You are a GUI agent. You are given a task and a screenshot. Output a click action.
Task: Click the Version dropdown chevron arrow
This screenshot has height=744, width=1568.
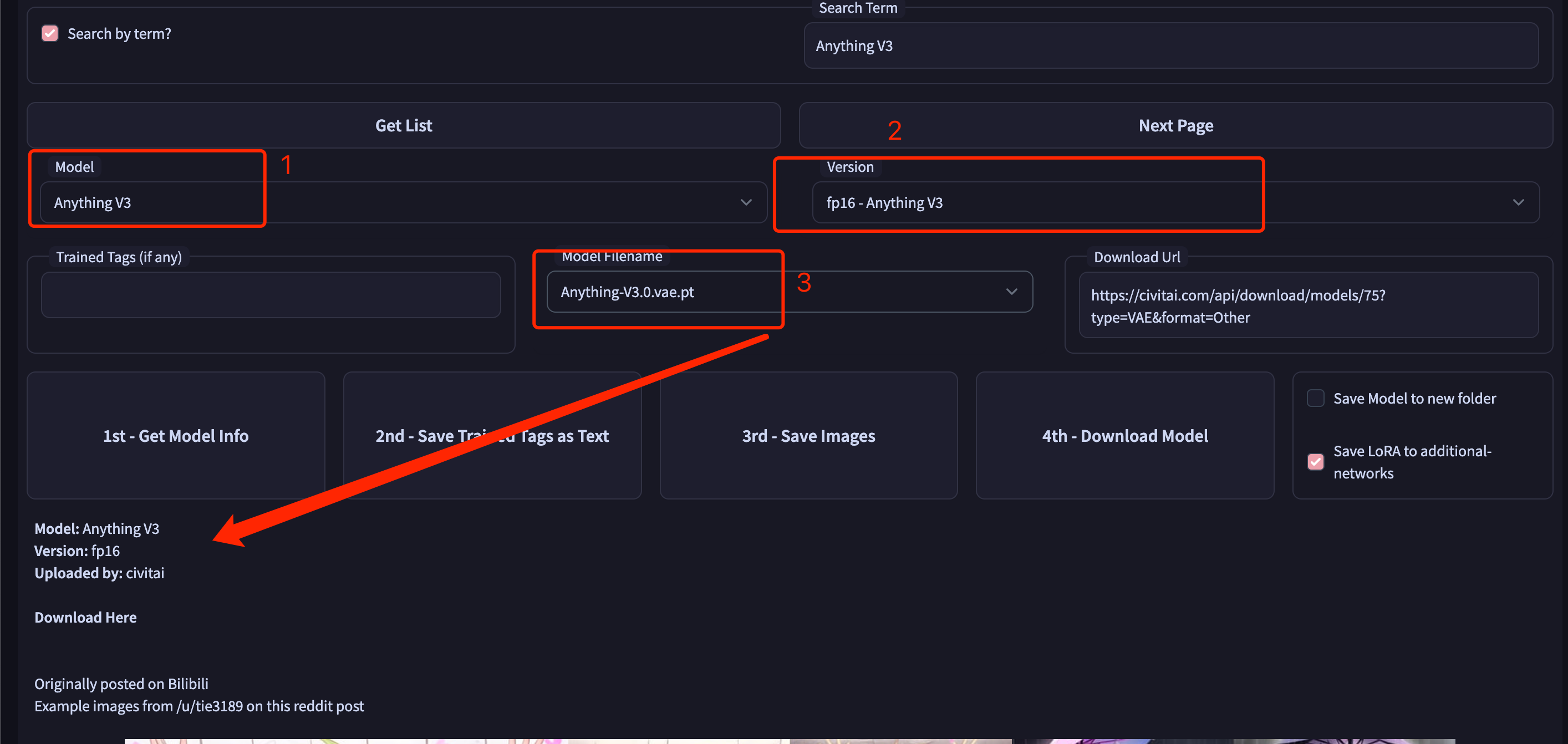pyautogui.click(x=1518, y=202)
